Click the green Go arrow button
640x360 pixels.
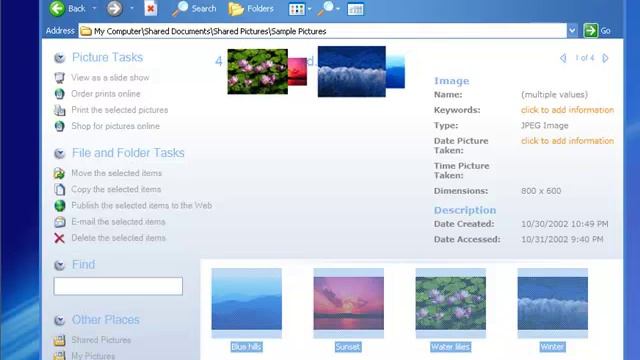pos(591,31)
